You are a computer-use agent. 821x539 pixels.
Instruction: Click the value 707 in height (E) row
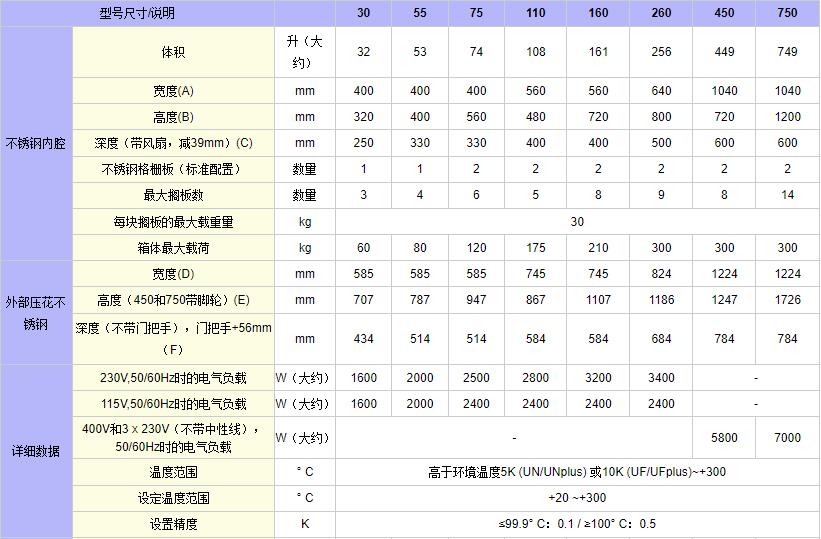coord(363,300)
